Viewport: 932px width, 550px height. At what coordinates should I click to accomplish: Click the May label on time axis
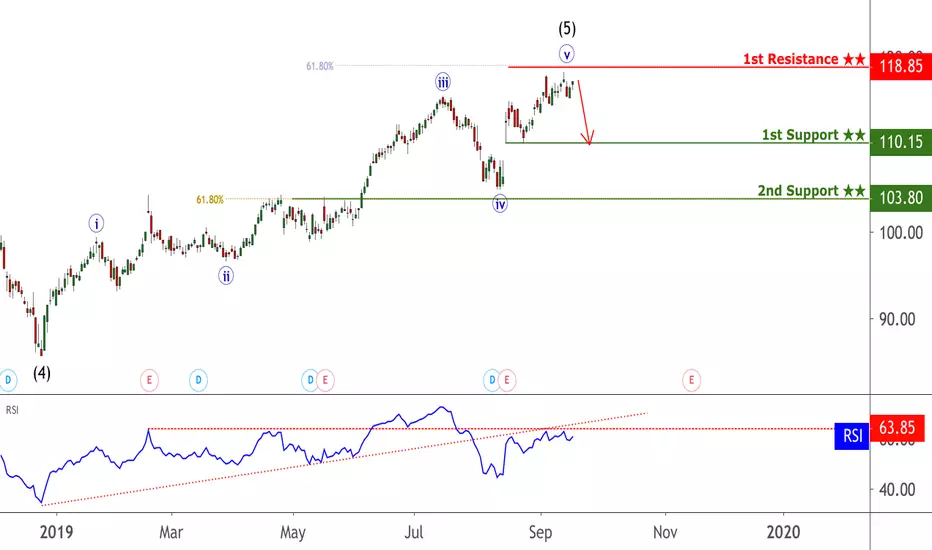point(292,532)
